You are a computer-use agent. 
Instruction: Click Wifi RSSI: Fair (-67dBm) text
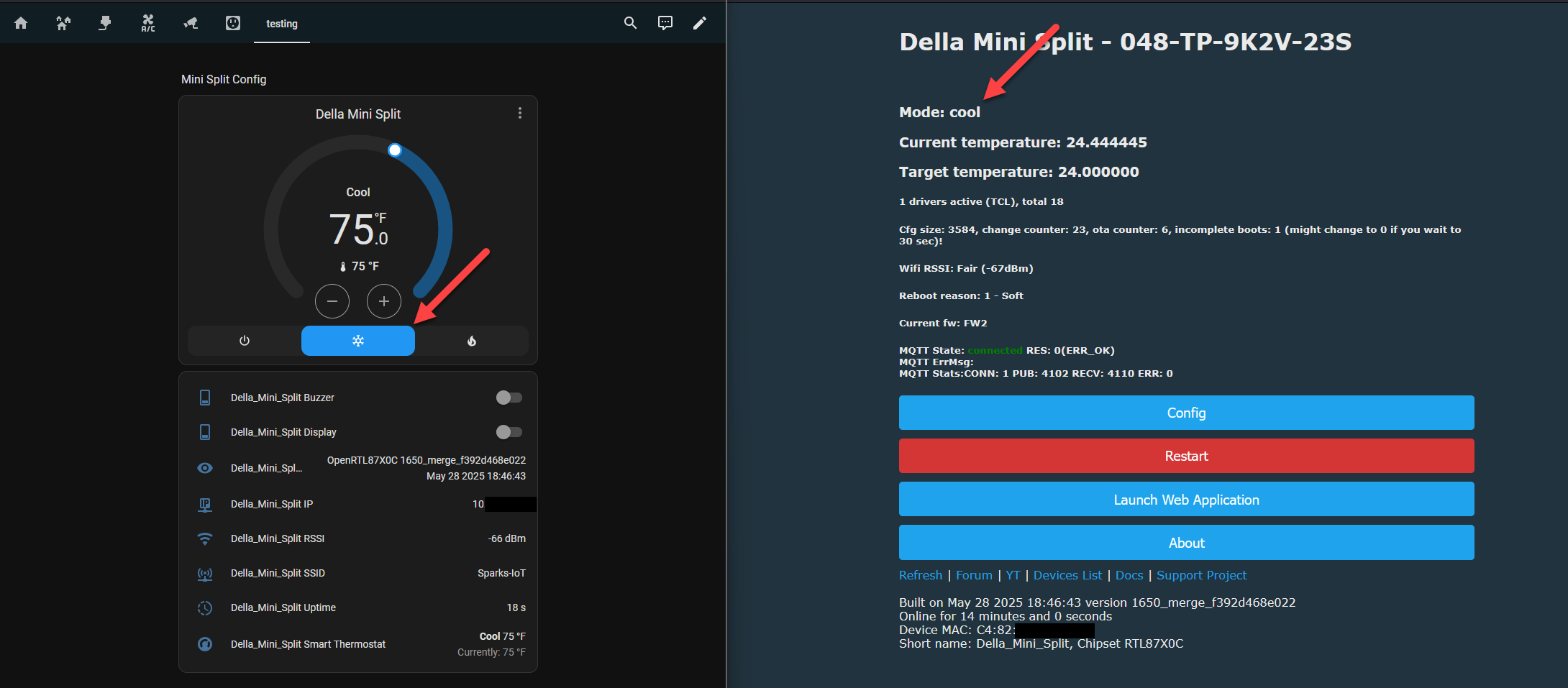click(x=966, y=268)
